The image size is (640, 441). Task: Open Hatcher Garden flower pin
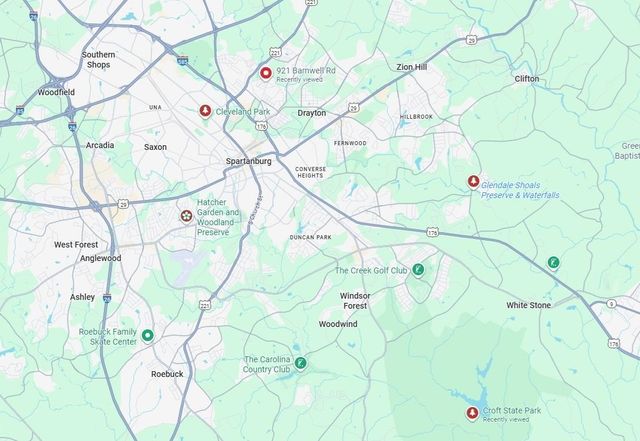(187, 216)
